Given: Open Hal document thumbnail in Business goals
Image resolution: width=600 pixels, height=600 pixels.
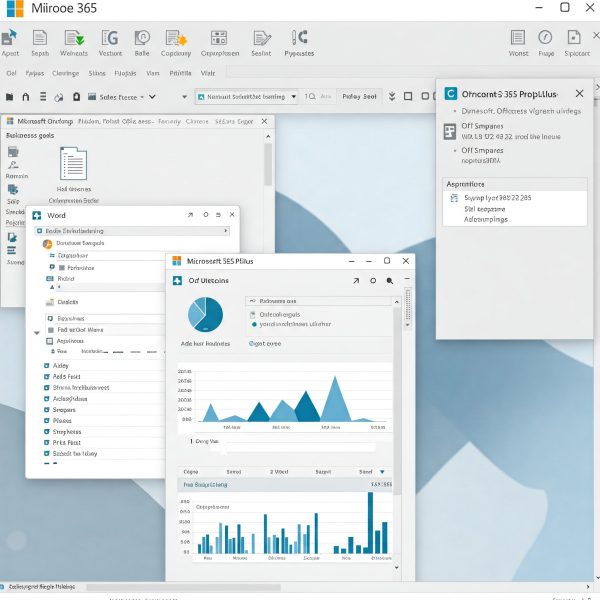Looking at the screenshot, I should point(73,163).
